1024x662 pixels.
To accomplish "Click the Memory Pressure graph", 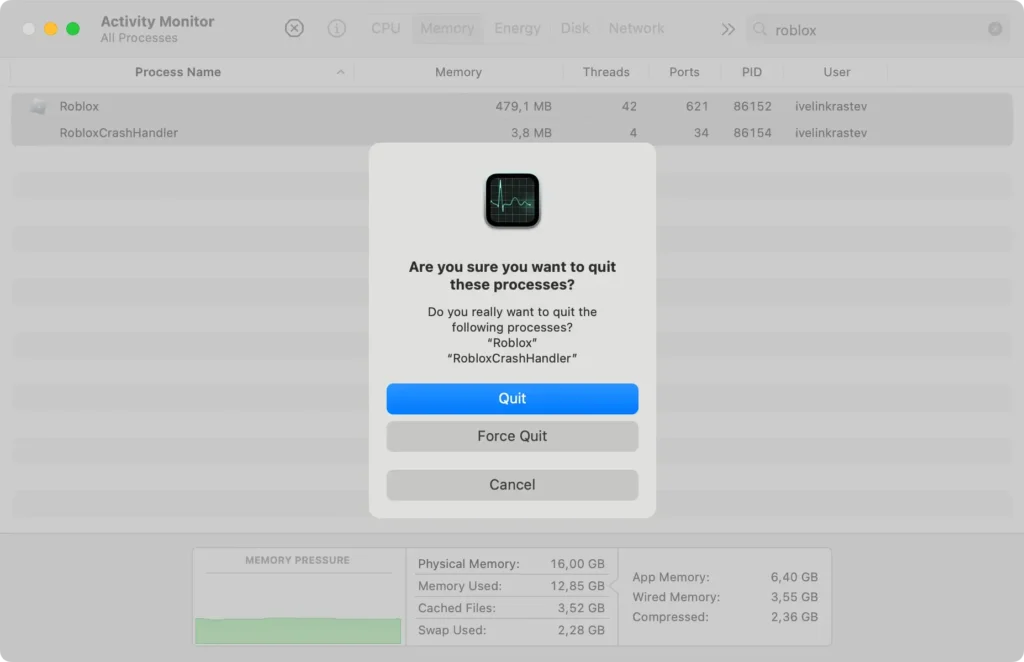I will [x=298, y=608].
